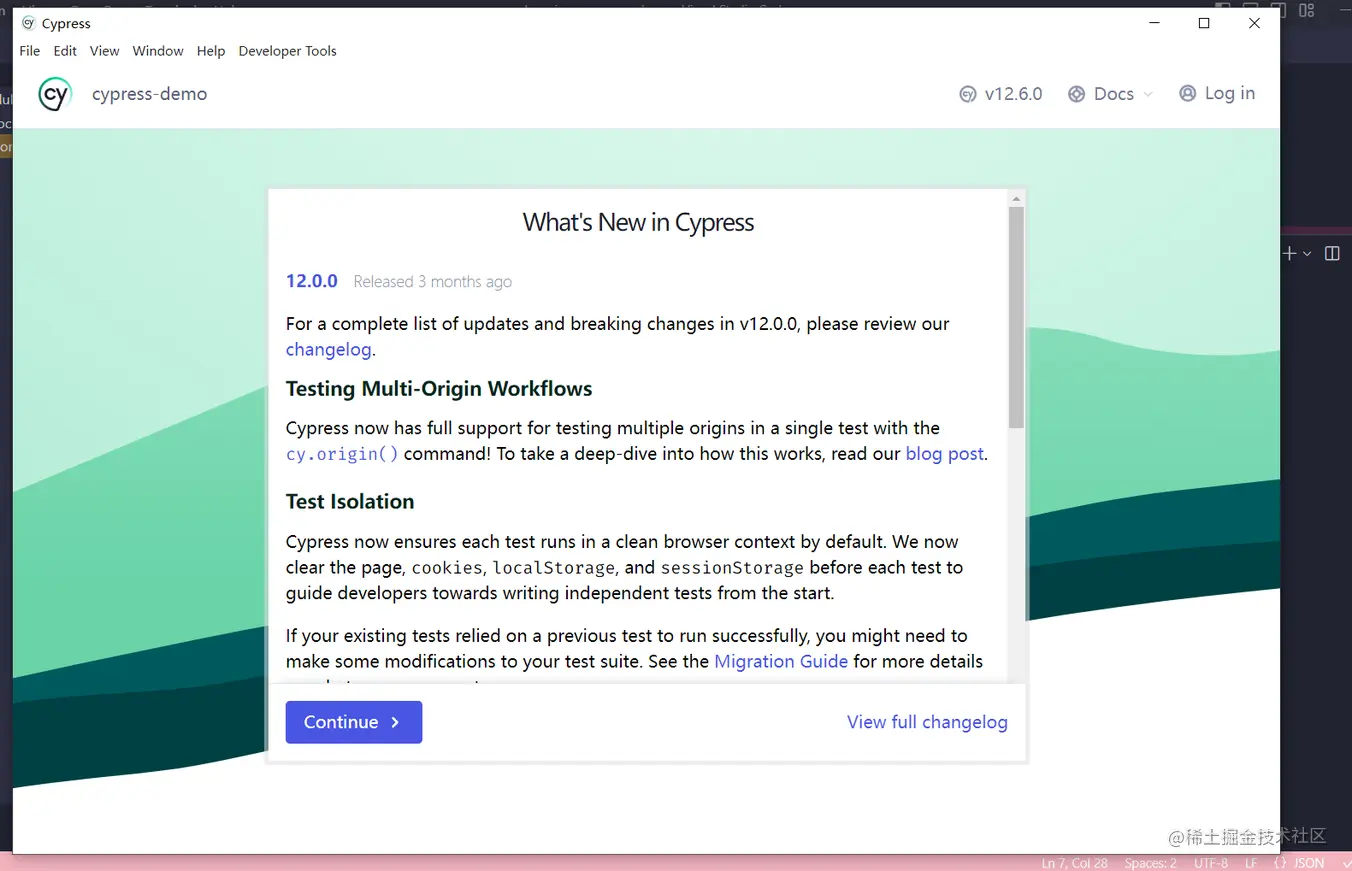
Task: Open the v12.6.0 version info button
Action: [x=1000, y=94]
